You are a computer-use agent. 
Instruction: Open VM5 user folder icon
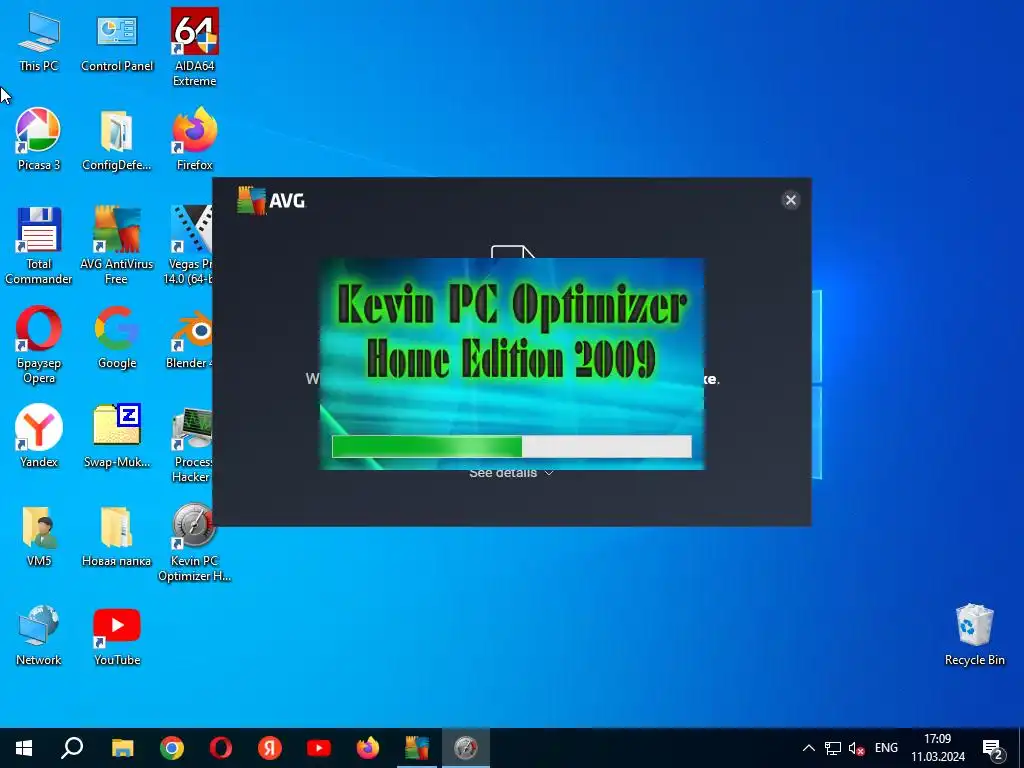coord(39,536)
